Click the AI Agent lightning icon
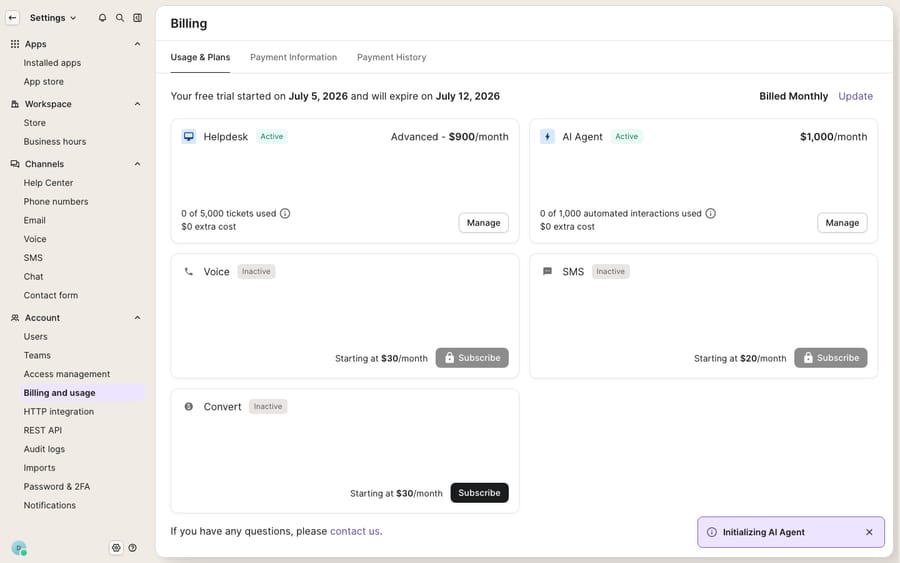This screenshot has width=900, height=563. click(548, 137)
